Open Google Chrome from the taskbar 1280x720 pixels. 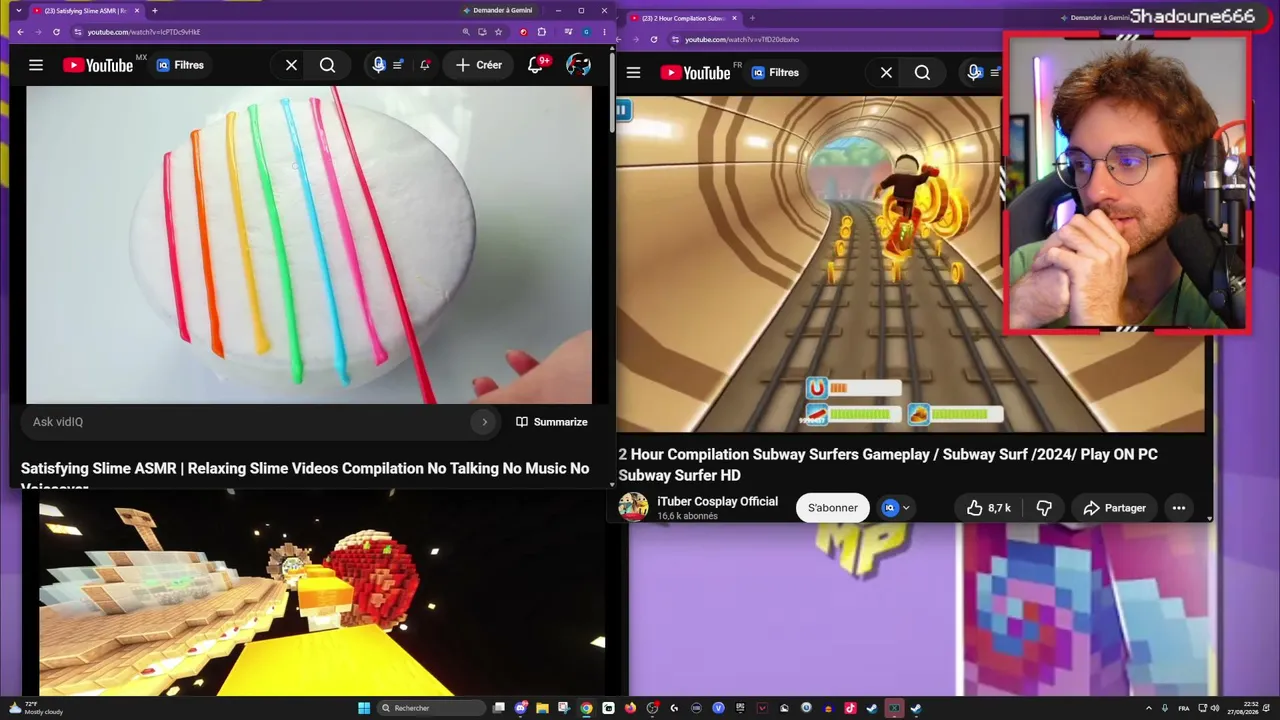point(586,708)
